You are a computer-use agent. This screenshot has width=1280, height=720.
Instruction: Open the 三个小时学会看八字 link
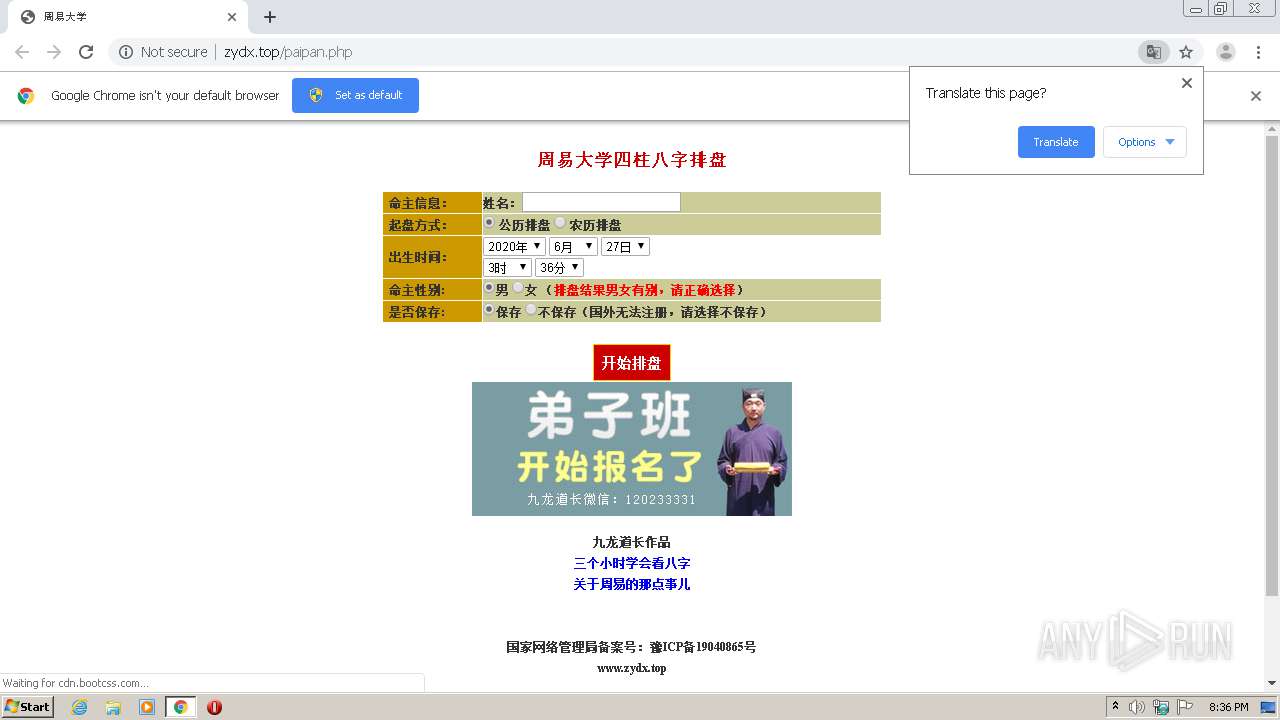[x=632, y=563]
